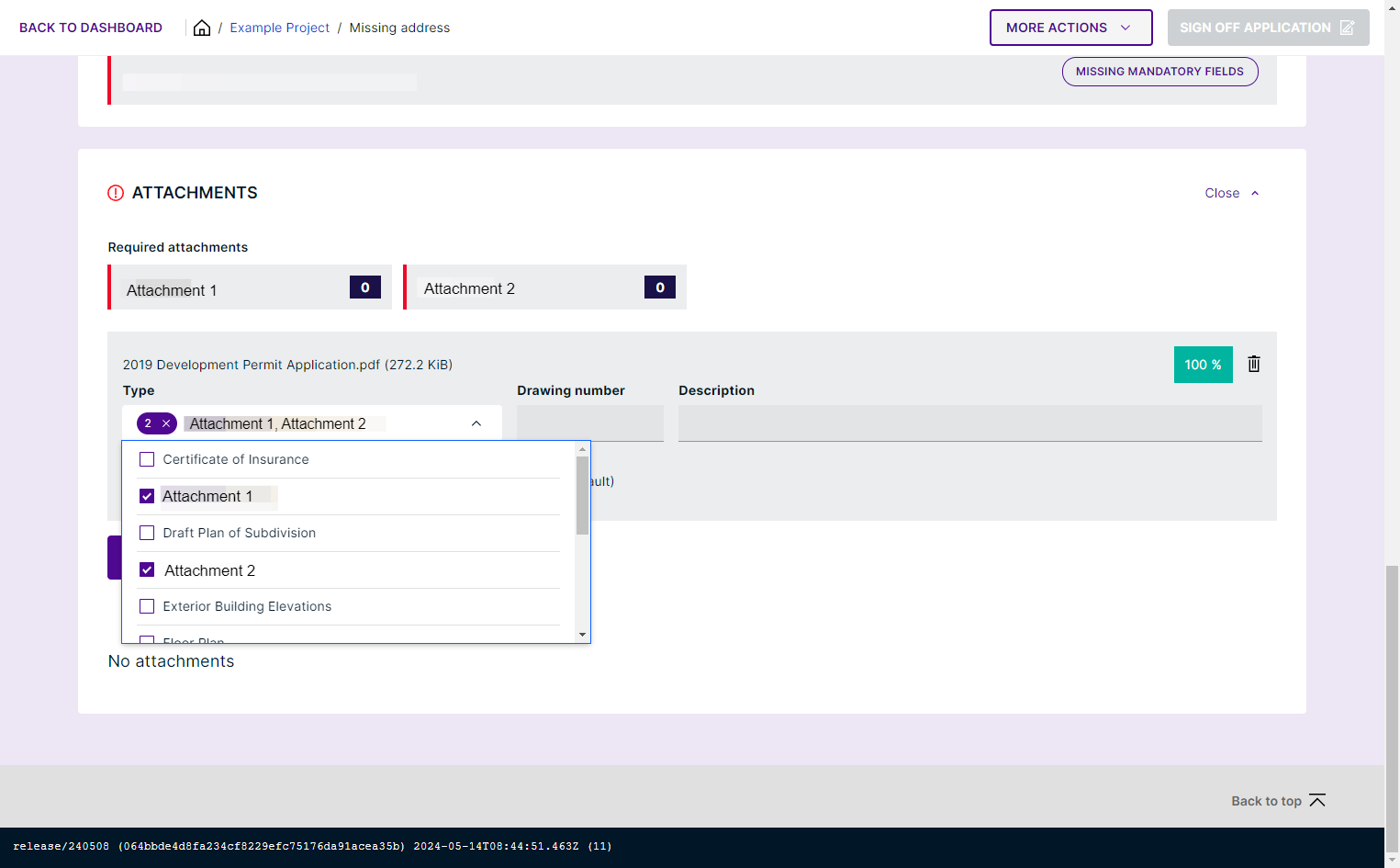This screenshot has height=868, width=1400.
Task: Clear selected types using the X badge
Action: [x=166, y=423]
